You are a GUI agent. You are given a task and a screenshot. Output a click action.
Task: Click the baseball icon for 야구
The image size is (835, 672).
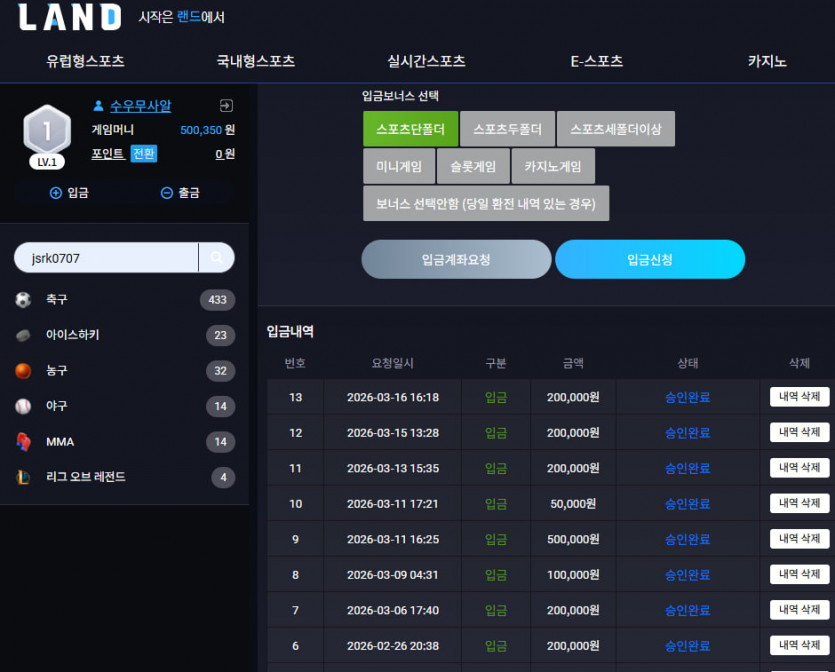tap(23, 406)
